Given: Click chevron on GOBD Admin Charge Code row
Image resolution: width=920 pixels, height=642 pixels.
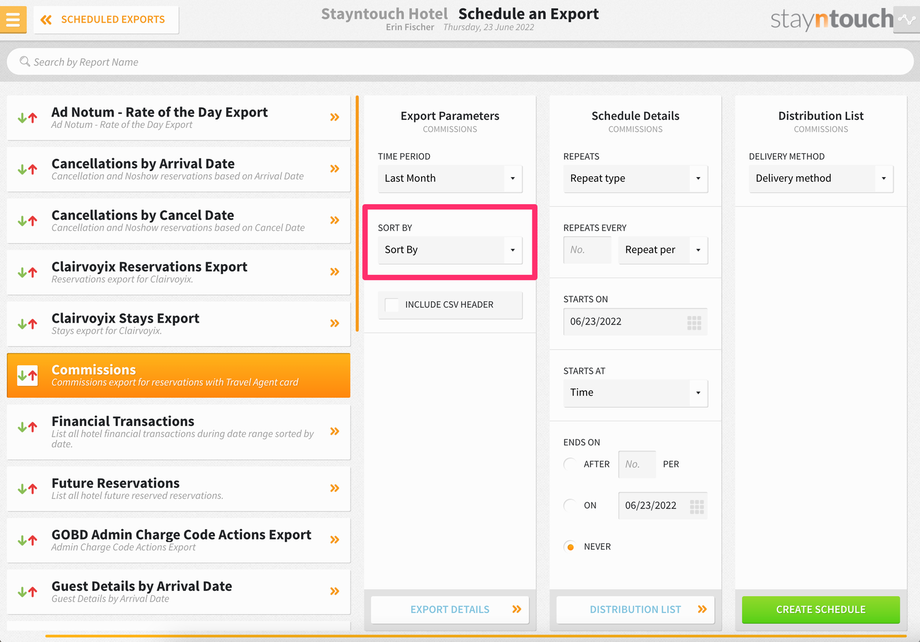Looking at the screenshot, I should [x=334, y=540].
